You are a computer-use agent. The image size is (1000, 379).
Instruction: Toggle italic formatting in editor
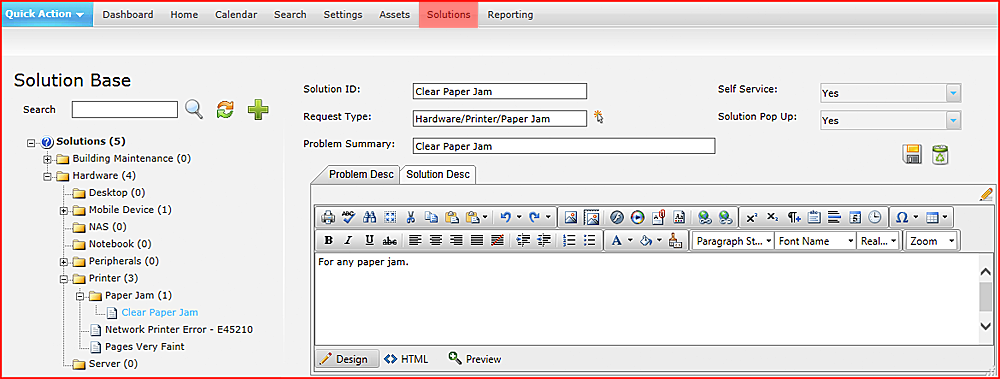tap(348, 241)
